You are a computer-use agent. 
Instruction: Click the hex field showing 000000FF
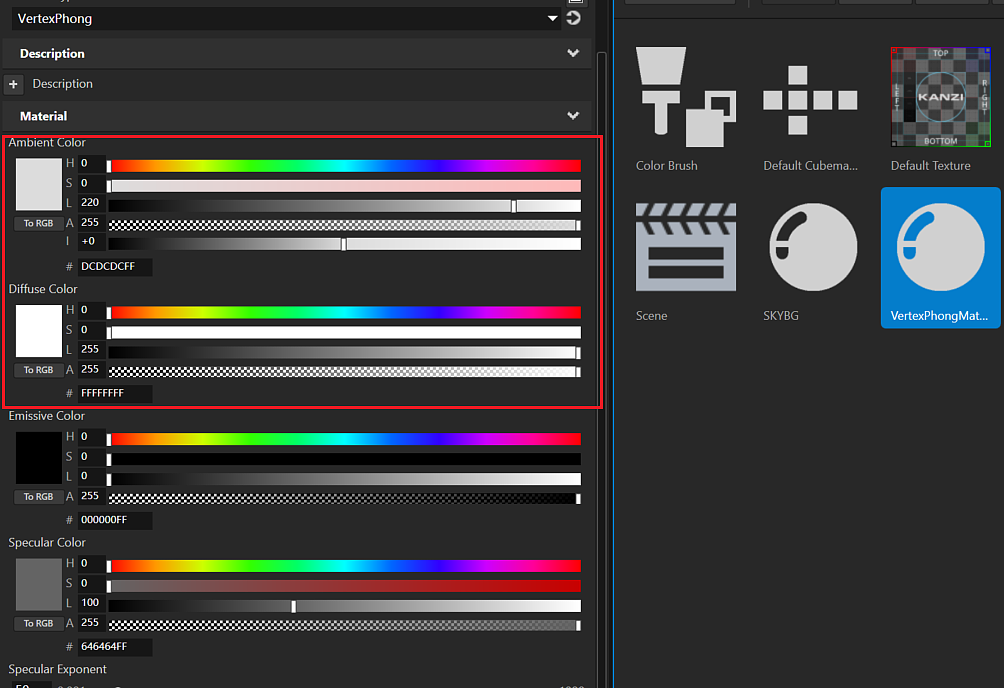click(x=115, y=520)
